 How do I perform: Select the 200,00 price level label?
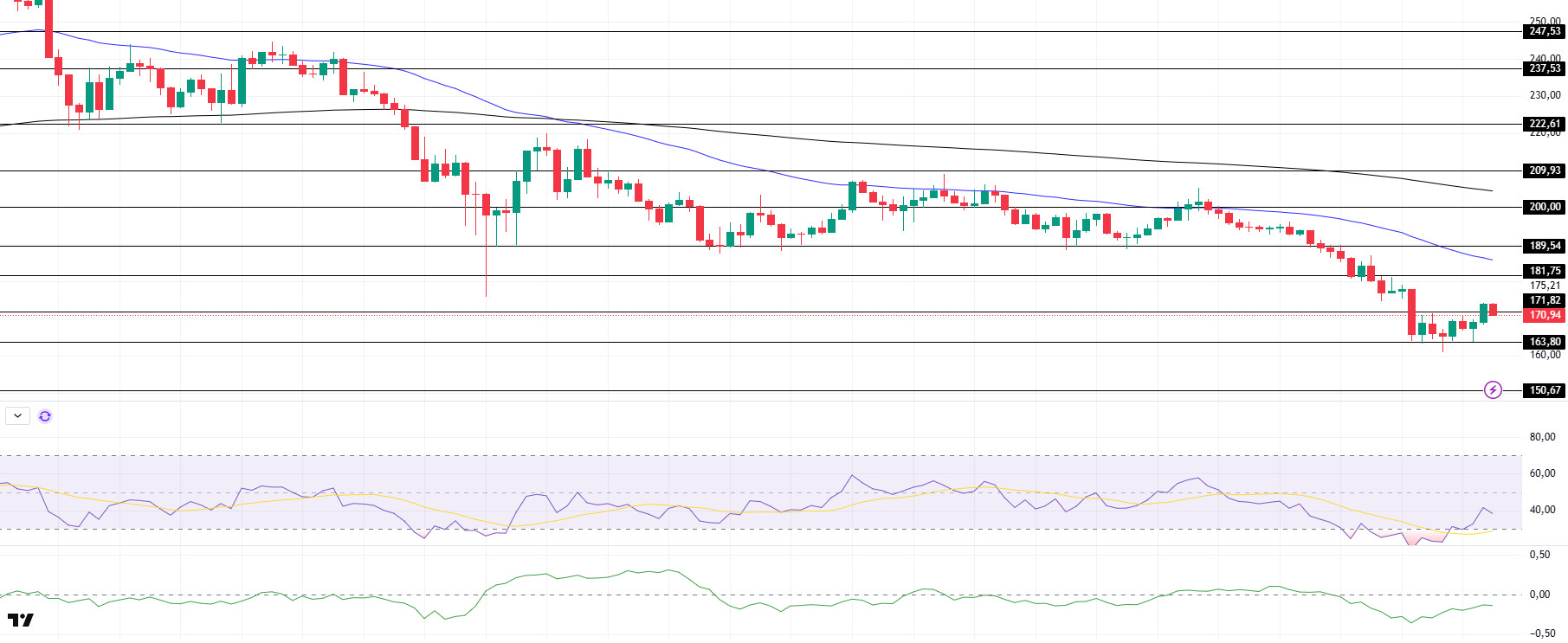[x=1544, y=208]
